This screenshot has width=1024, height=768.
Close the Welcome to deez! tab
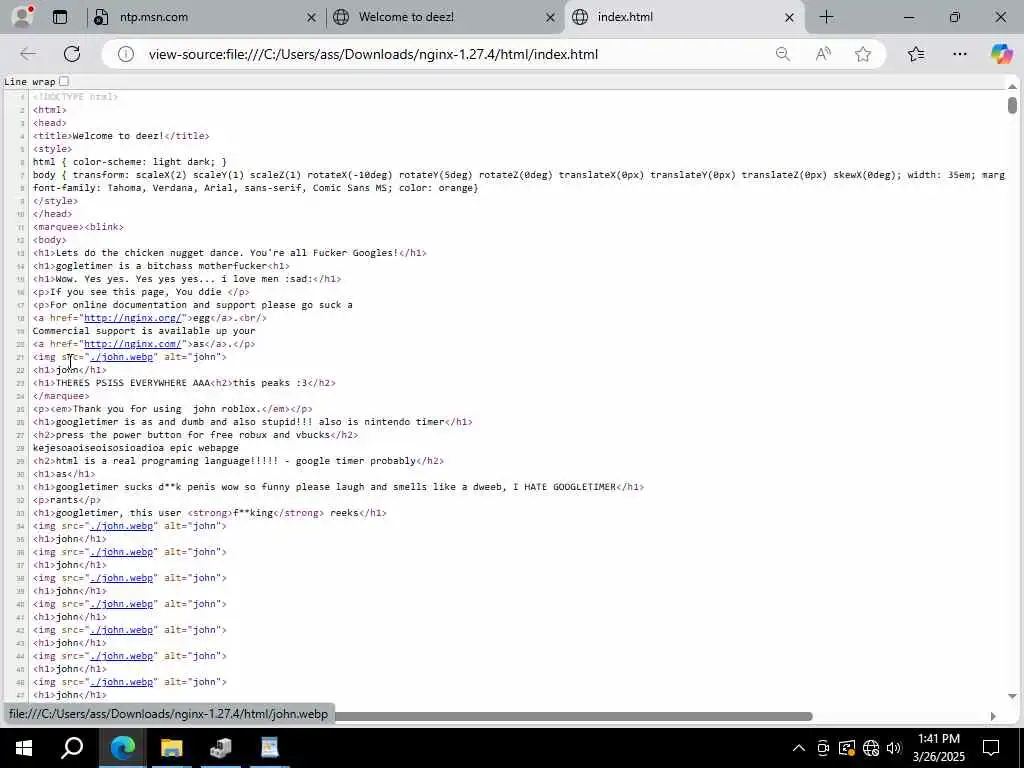(x=551, y=18)
